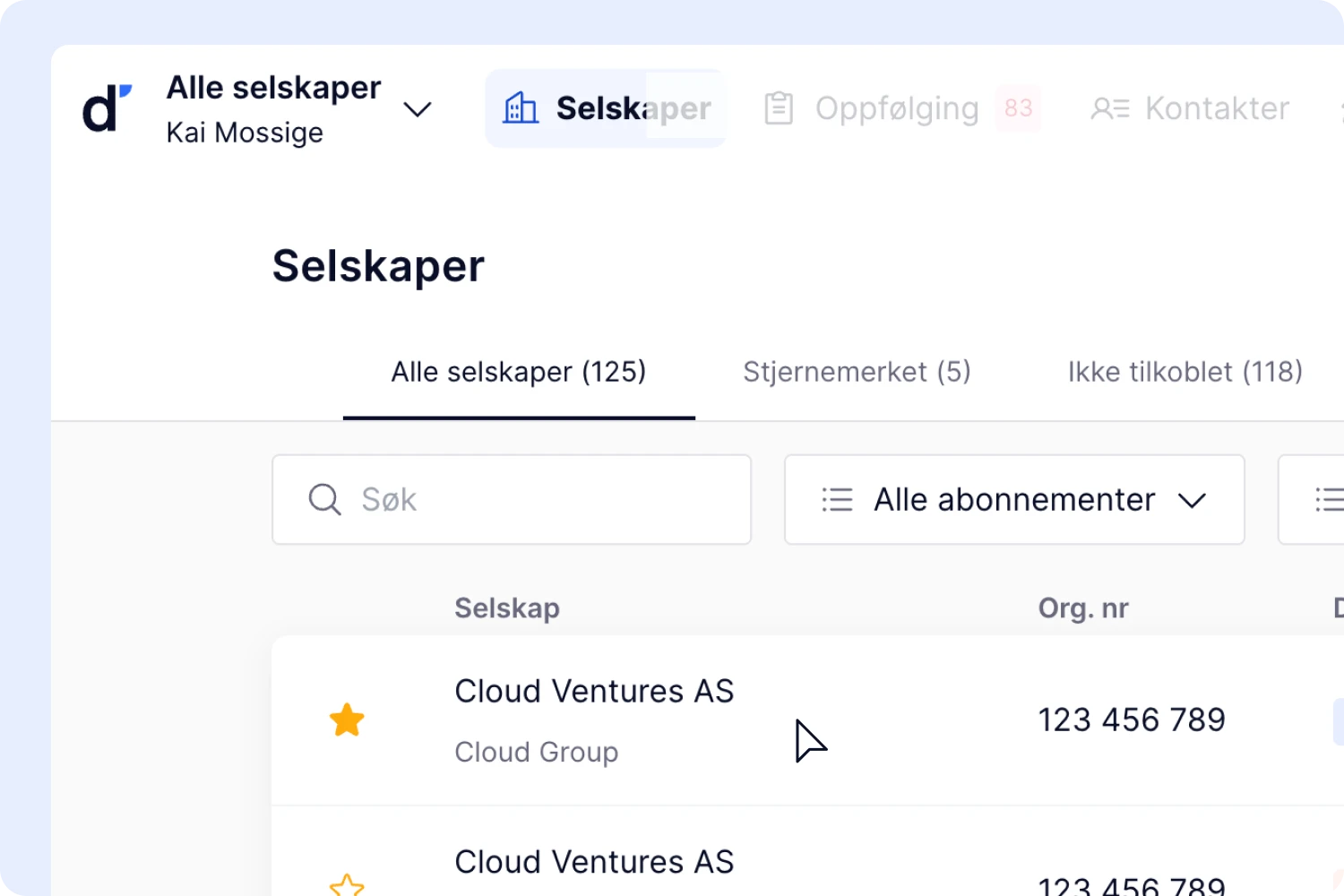Open the Alle abonnementer dropdown
The image size is (1344, 896).
[1014, 499]
